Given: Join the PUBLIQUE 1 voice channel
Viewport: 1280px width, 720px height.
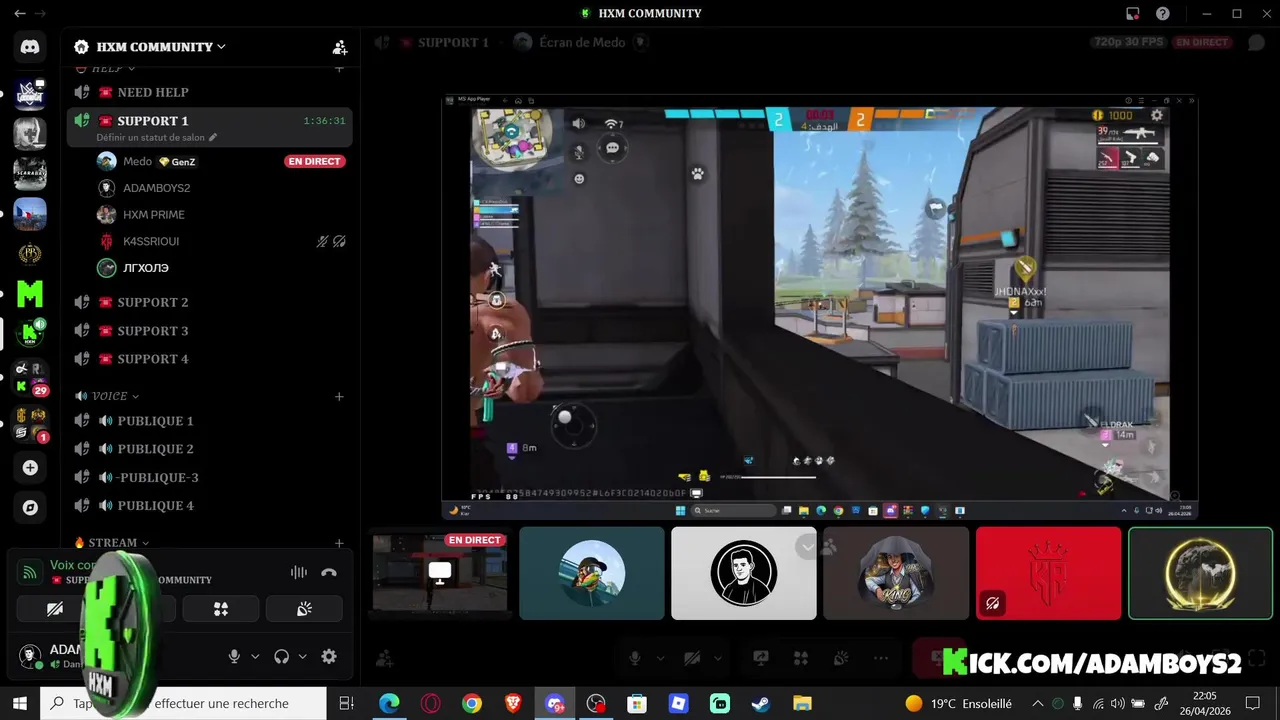Looking at the screenshot, I should pyautogui.click(x=208, y=421).
